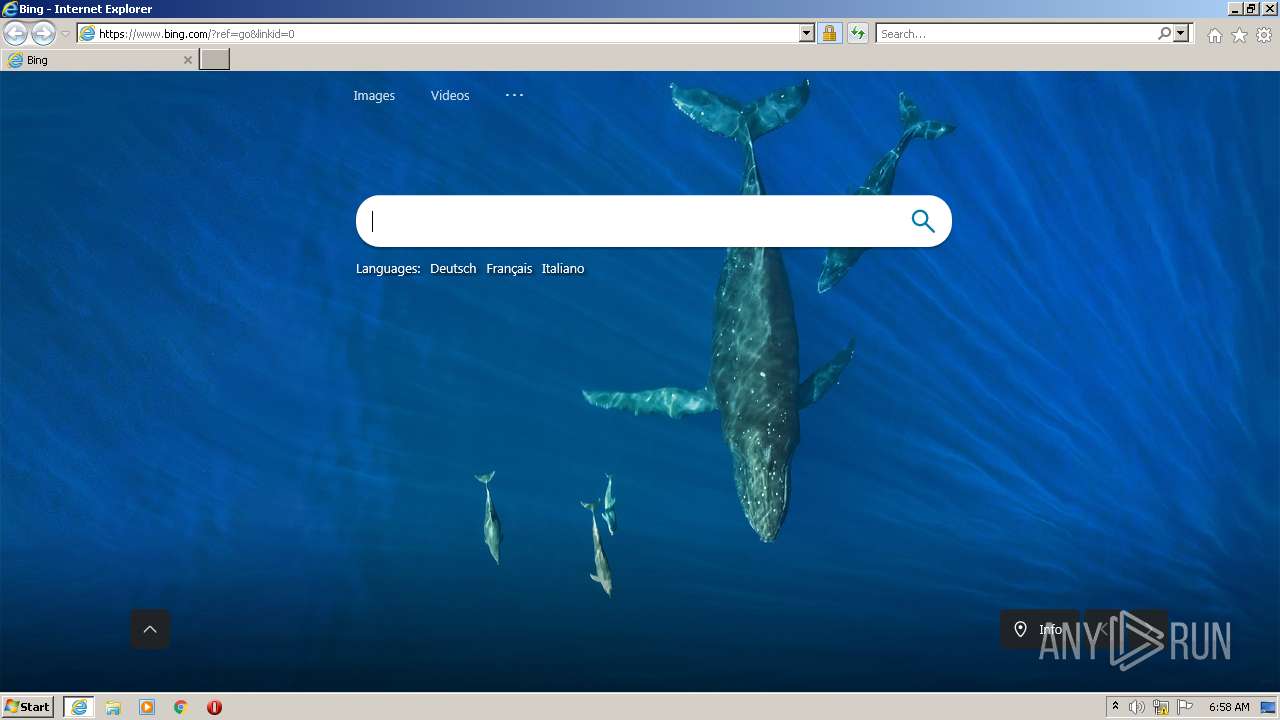Image resolution: width=1280 pixels, height=720 pixels.
Task: Click inside the Bing search box
Action: coord(630,221)
